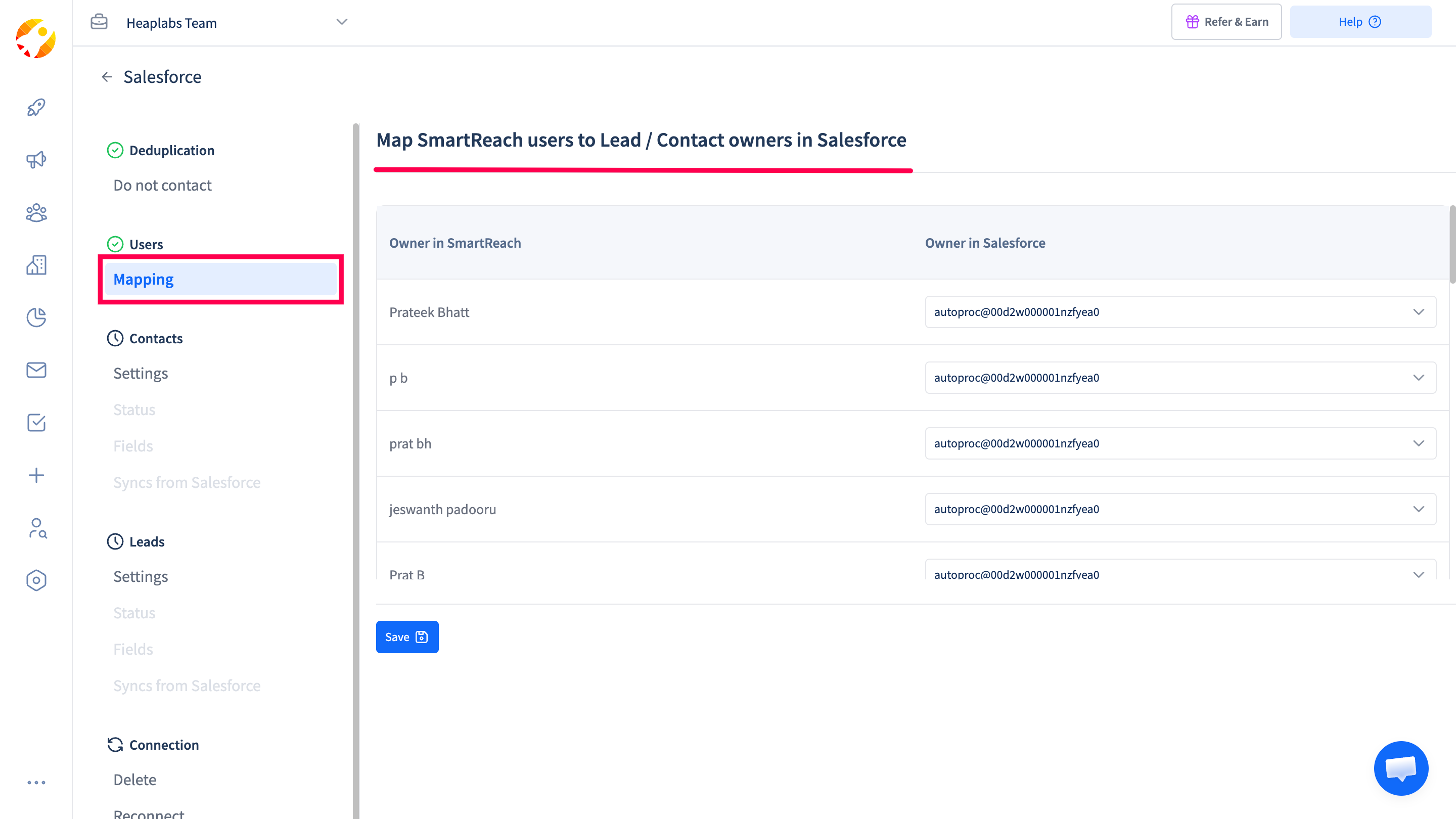Image resolution: width=1456 pixels, height=819 pixels.
Task: Click the back arrow beside Salesforce
Action: 107,77
